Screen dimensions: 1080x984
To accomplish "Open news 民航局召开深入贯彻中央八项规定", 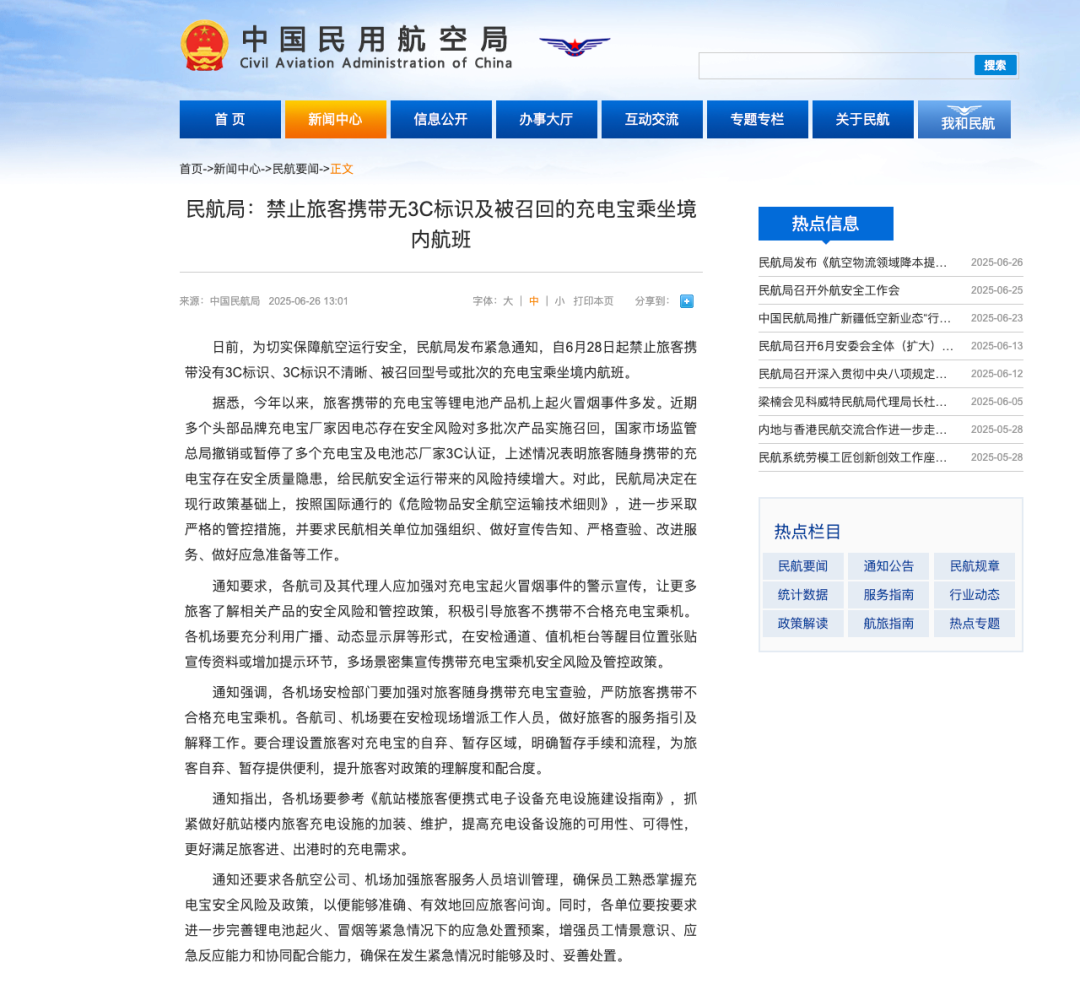I will pyautogui.click(x=853, y=373).
